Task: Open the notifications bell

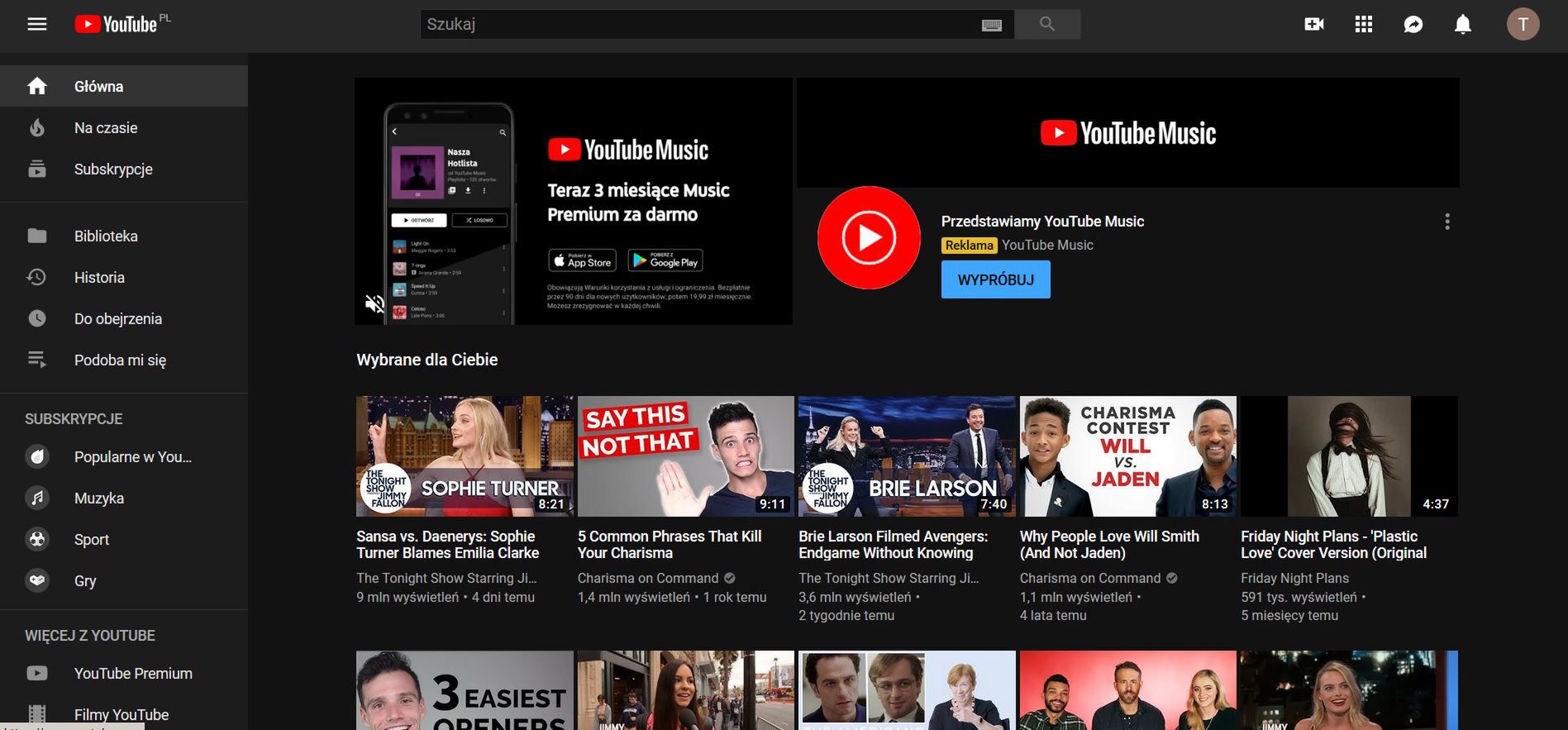Action: (1463, 24)
